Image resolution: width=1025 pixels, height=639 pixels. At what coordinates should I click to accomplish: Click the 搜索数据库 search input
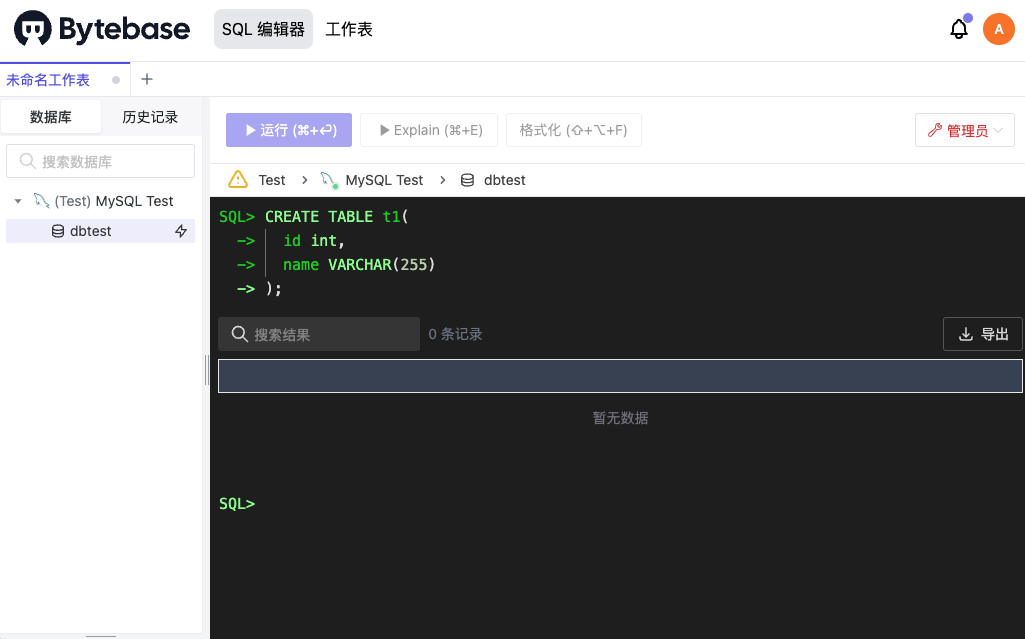click(x=100, y=161)
